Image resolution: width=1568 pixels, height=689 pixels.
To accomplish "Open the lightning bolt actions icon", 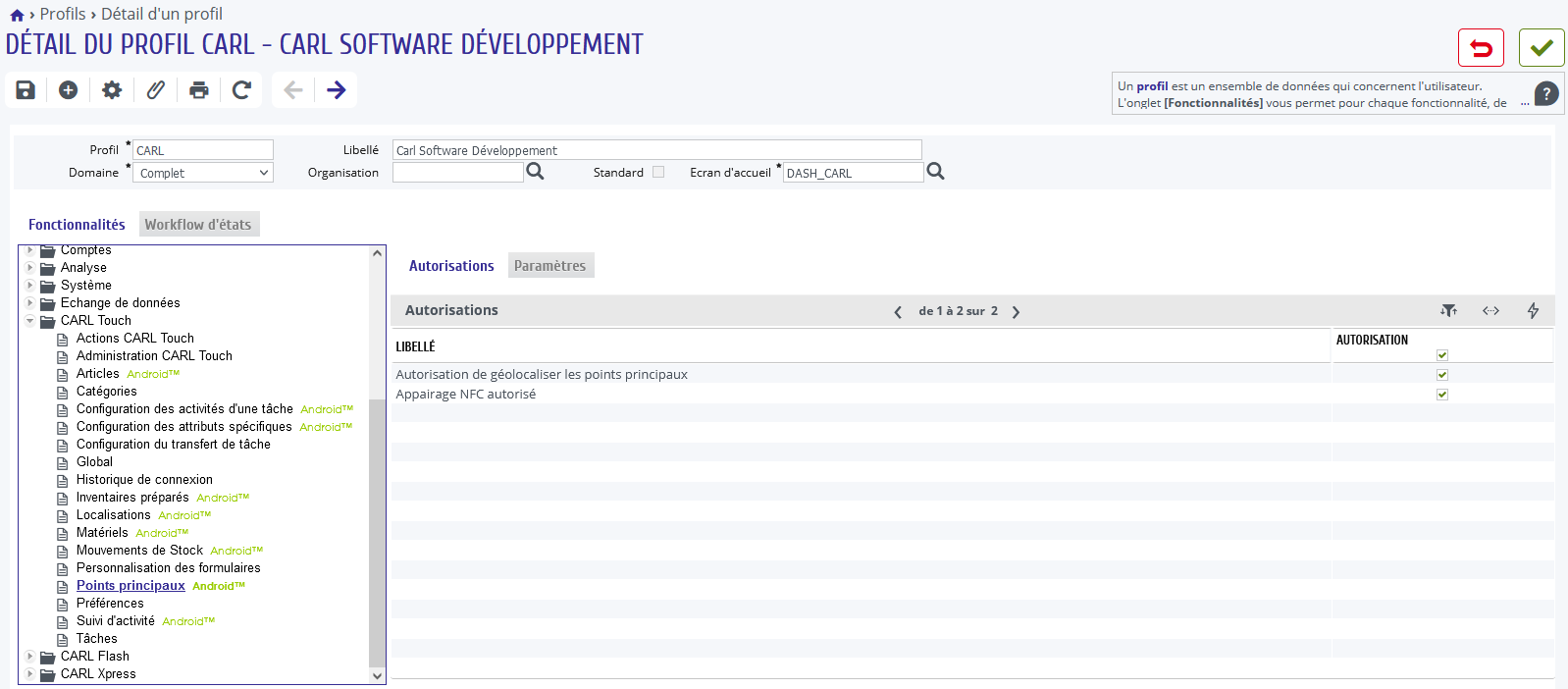I will point(1533,311).
